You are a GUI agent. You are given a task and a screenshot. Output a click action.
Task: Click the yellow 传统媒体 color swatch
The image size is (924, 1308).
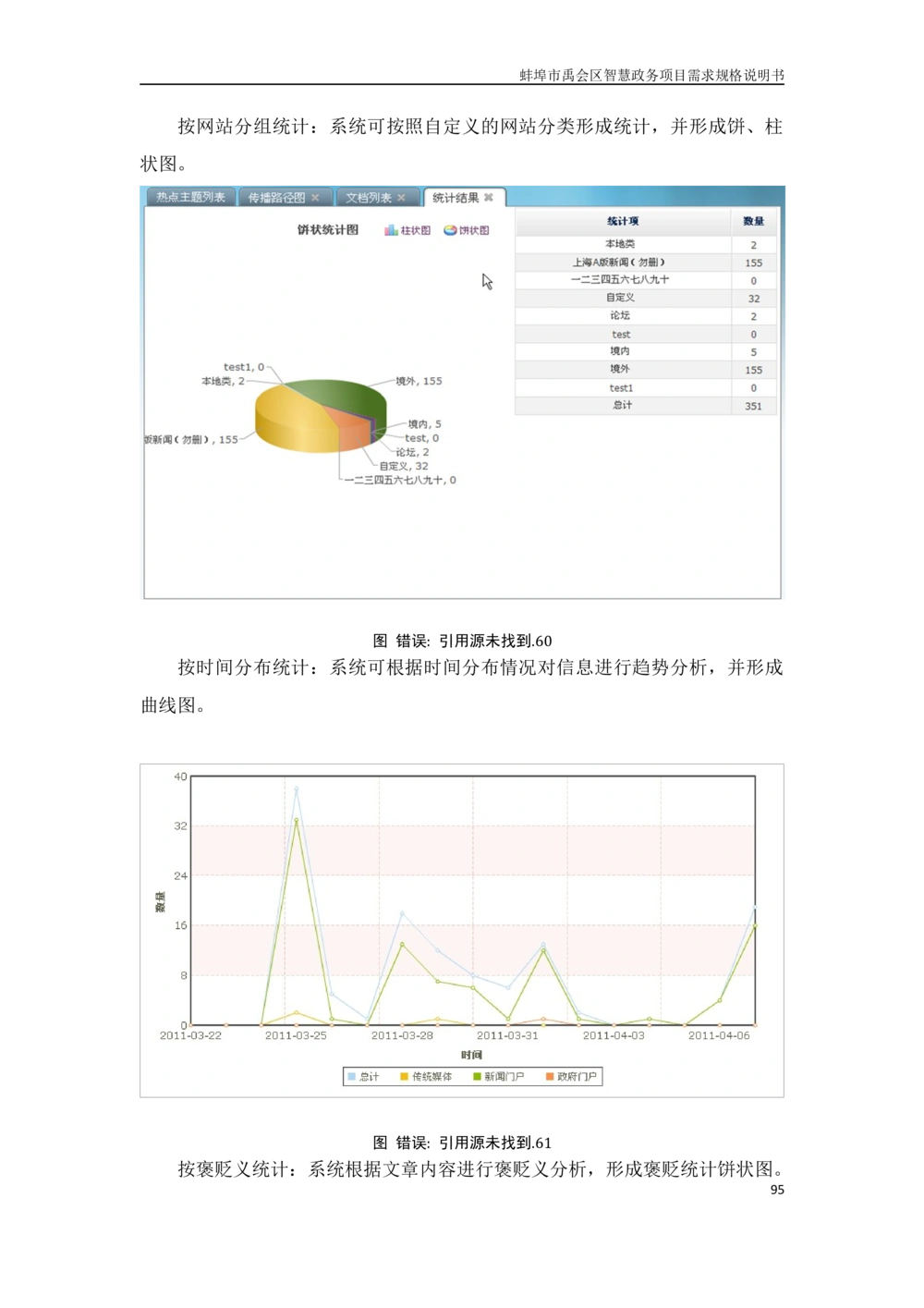[405, 1076]
